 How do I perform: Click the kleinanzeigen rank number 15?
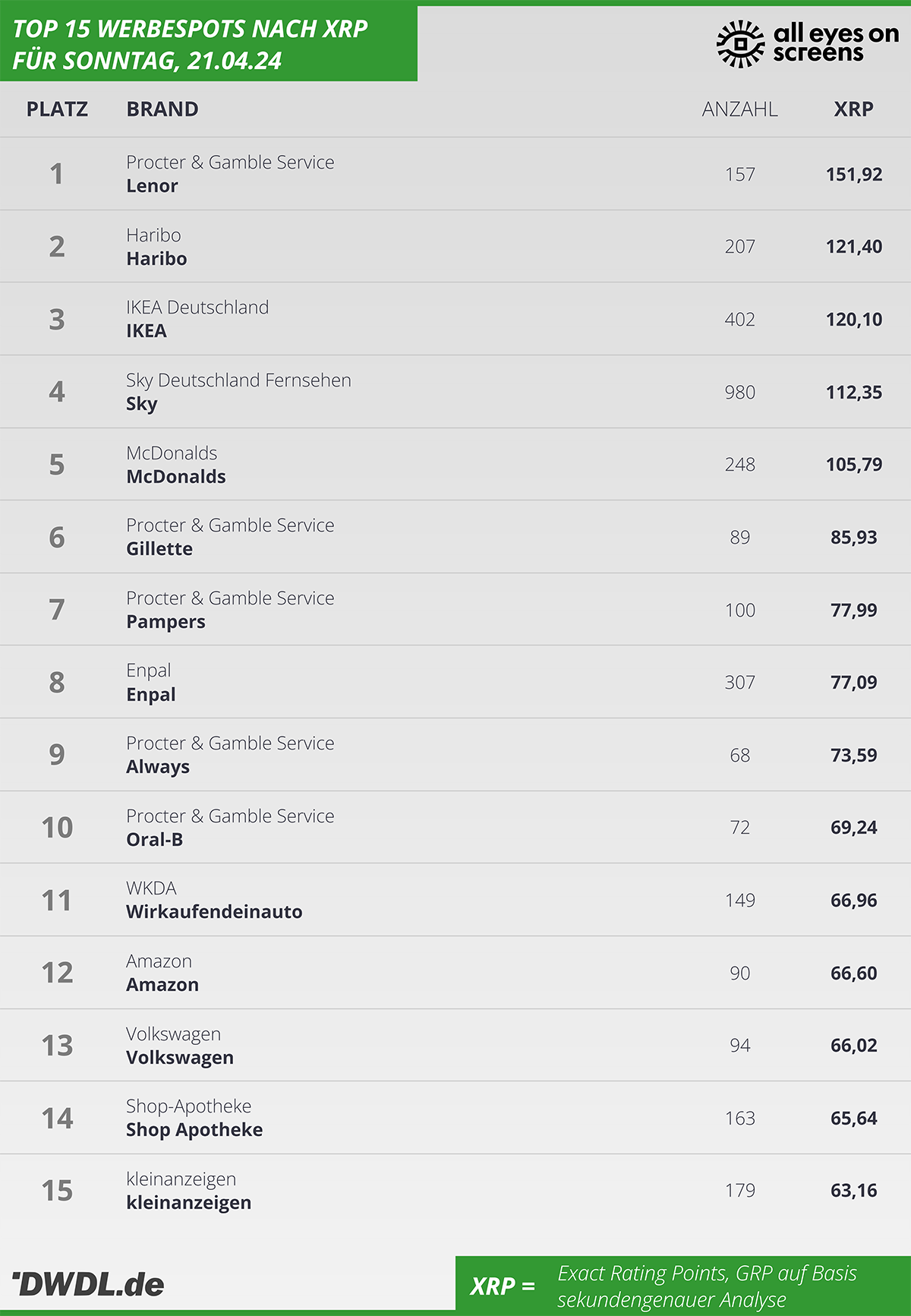point(57,1191)
